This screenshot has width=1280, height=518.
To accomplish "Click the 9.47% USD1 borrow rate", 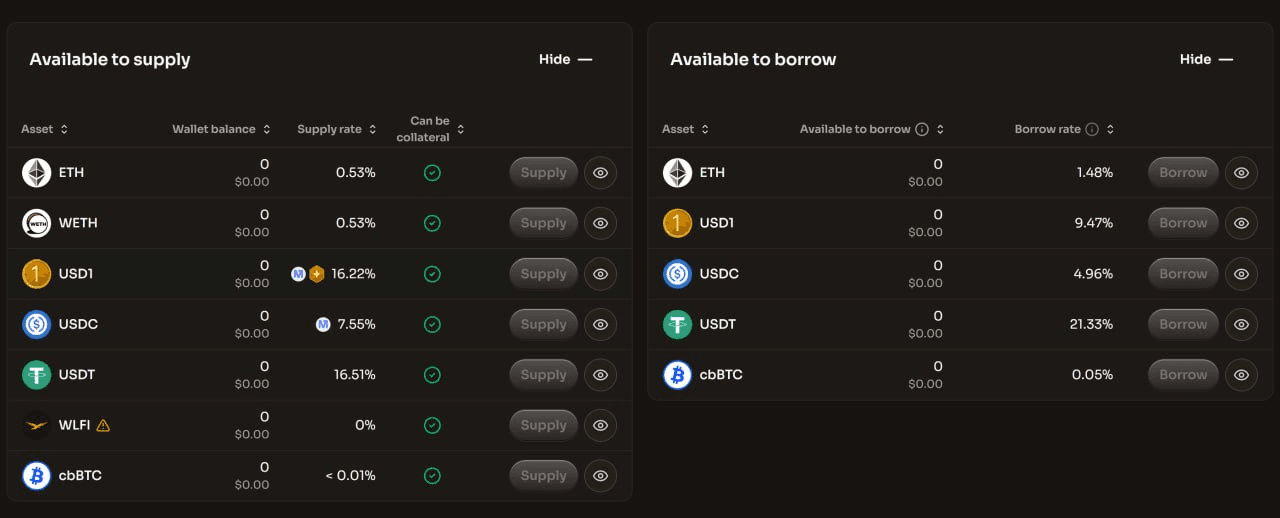I will [1094, 223].
